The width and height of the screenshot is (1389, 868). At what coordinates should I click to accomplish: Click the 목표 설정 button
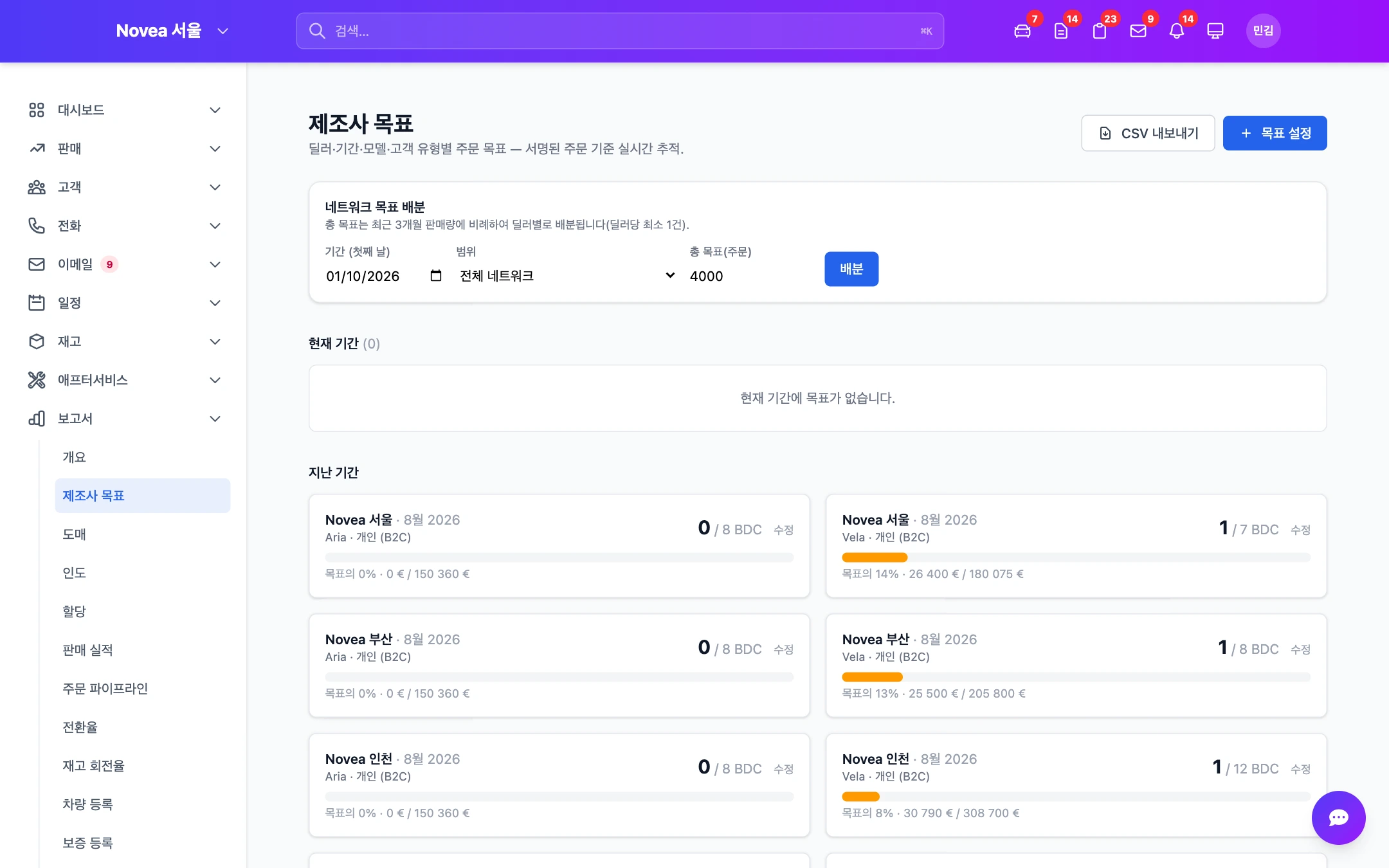tap(1275, 133)
